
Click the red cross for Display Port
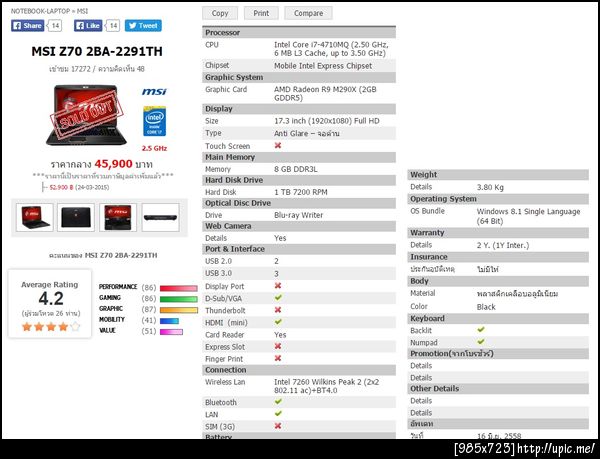click(x=278, y=286)
